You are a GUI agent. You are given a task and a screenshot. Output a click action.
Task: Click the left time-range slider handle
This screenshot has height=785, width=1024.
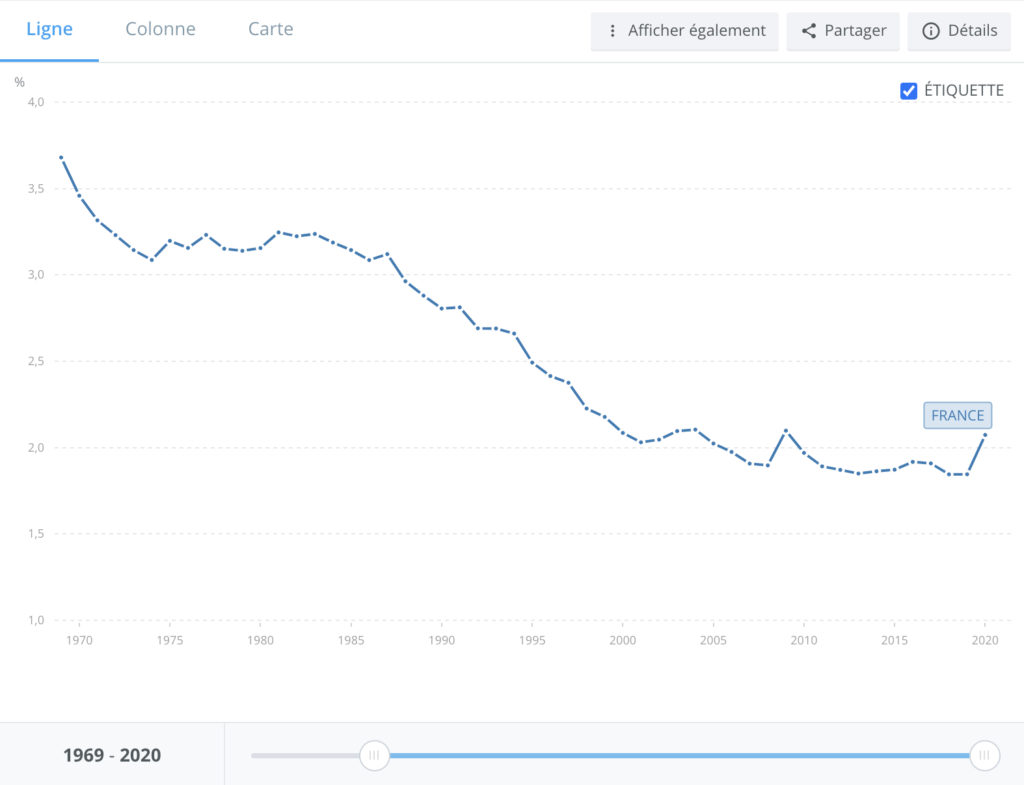pos(374,755)
